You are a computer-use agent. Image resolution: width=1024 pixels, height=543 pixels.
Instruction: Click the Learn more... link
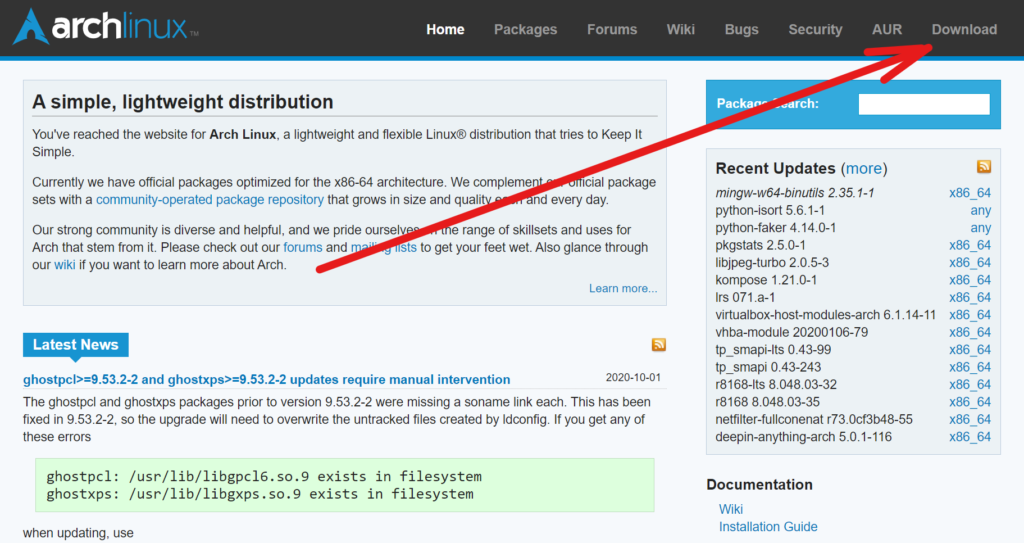click(623, 288)
